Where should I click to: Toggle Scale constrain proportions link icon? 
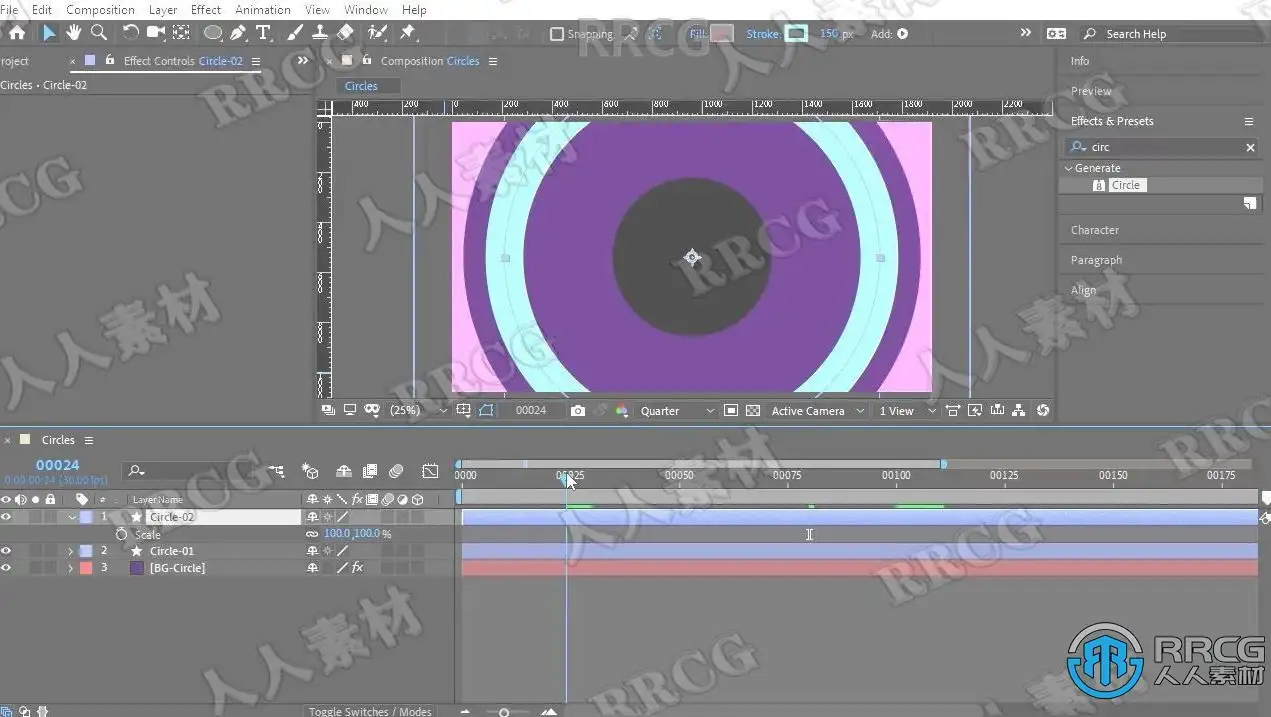312,534
